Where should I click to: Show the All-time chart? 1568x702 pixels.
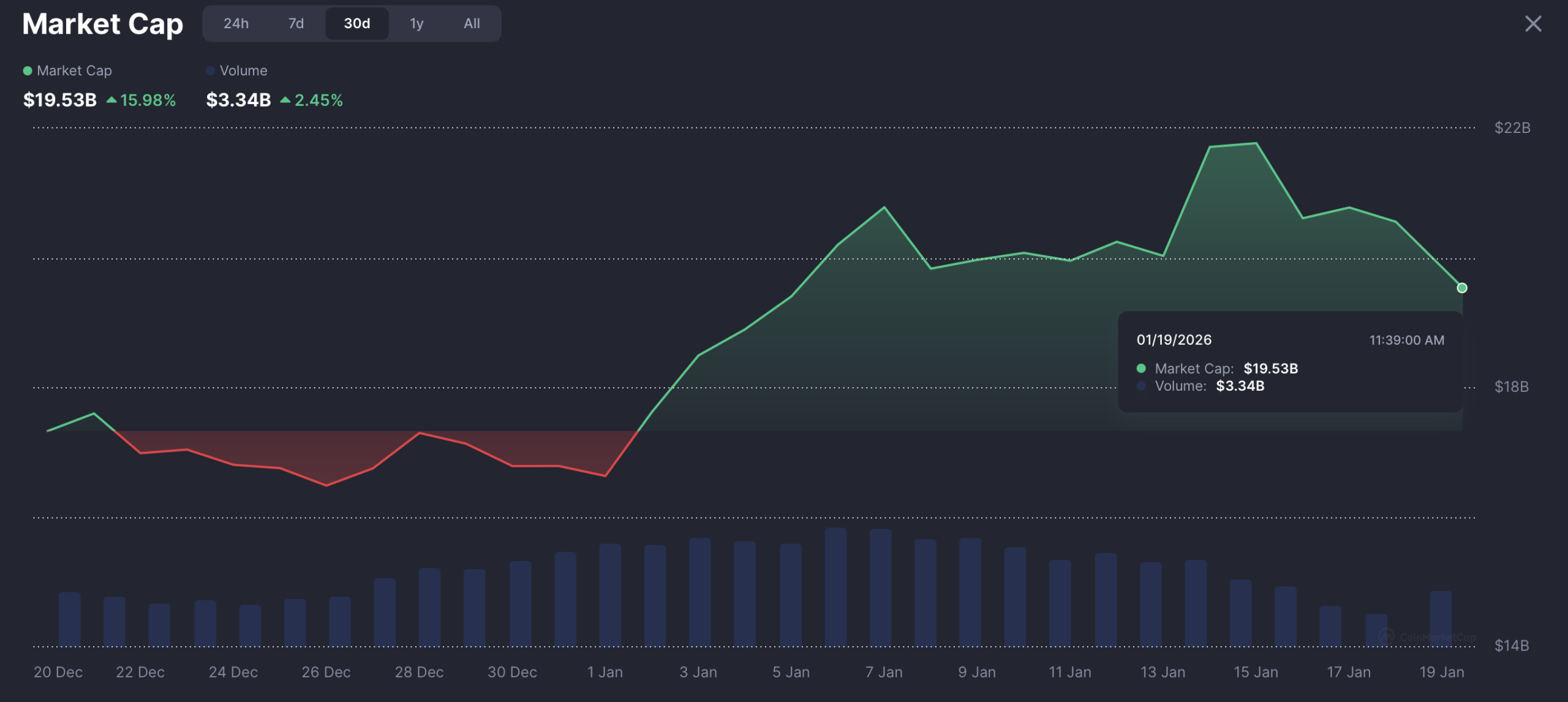pyautogui.click(x=470, y=23)
